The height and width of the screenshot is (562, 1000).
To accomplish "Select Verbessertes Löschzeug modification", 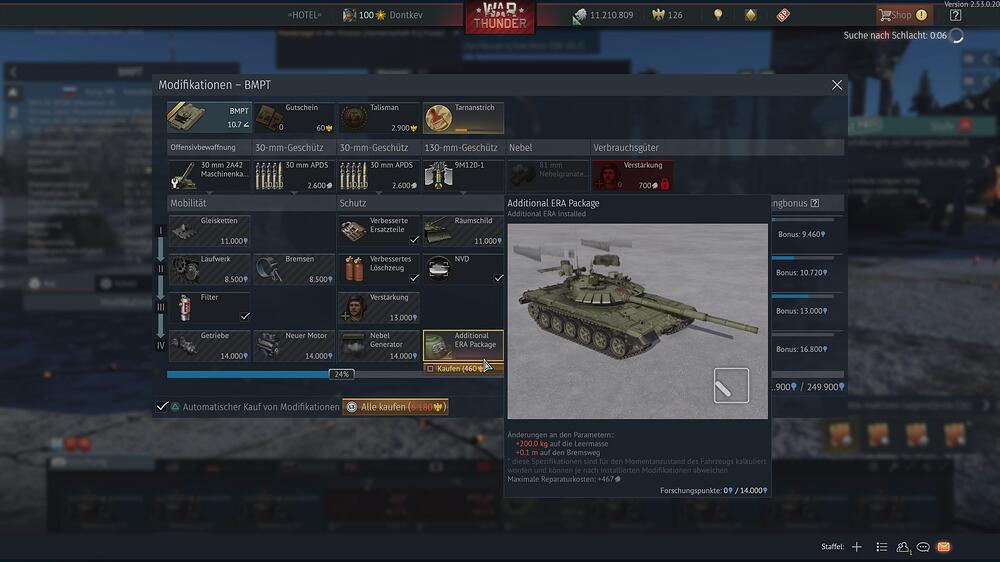I will pos(379,269).
